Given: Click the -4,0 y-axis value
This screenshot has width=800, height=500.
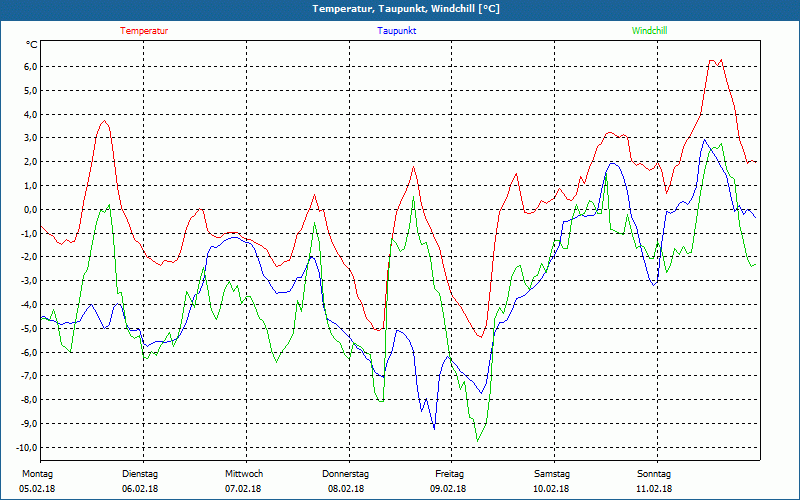Looking at the screenshot, I should point(28,305).
